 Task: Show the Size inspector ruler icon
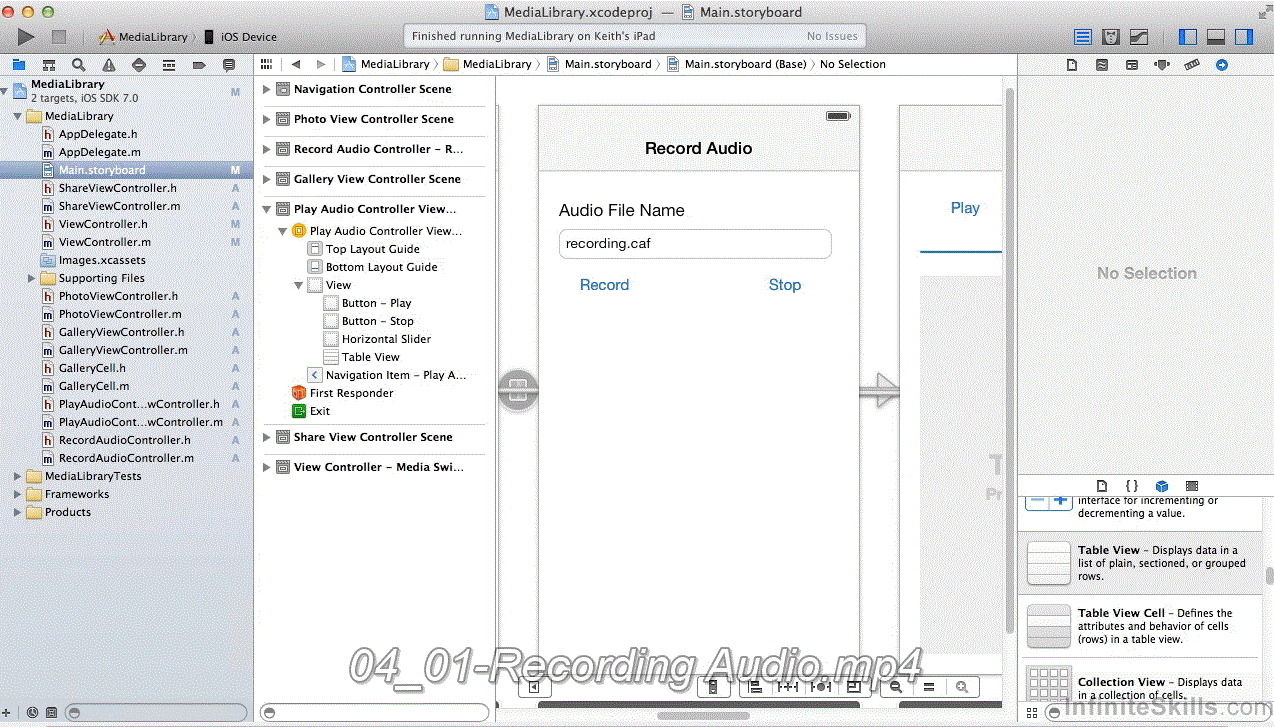[1192, 64]
